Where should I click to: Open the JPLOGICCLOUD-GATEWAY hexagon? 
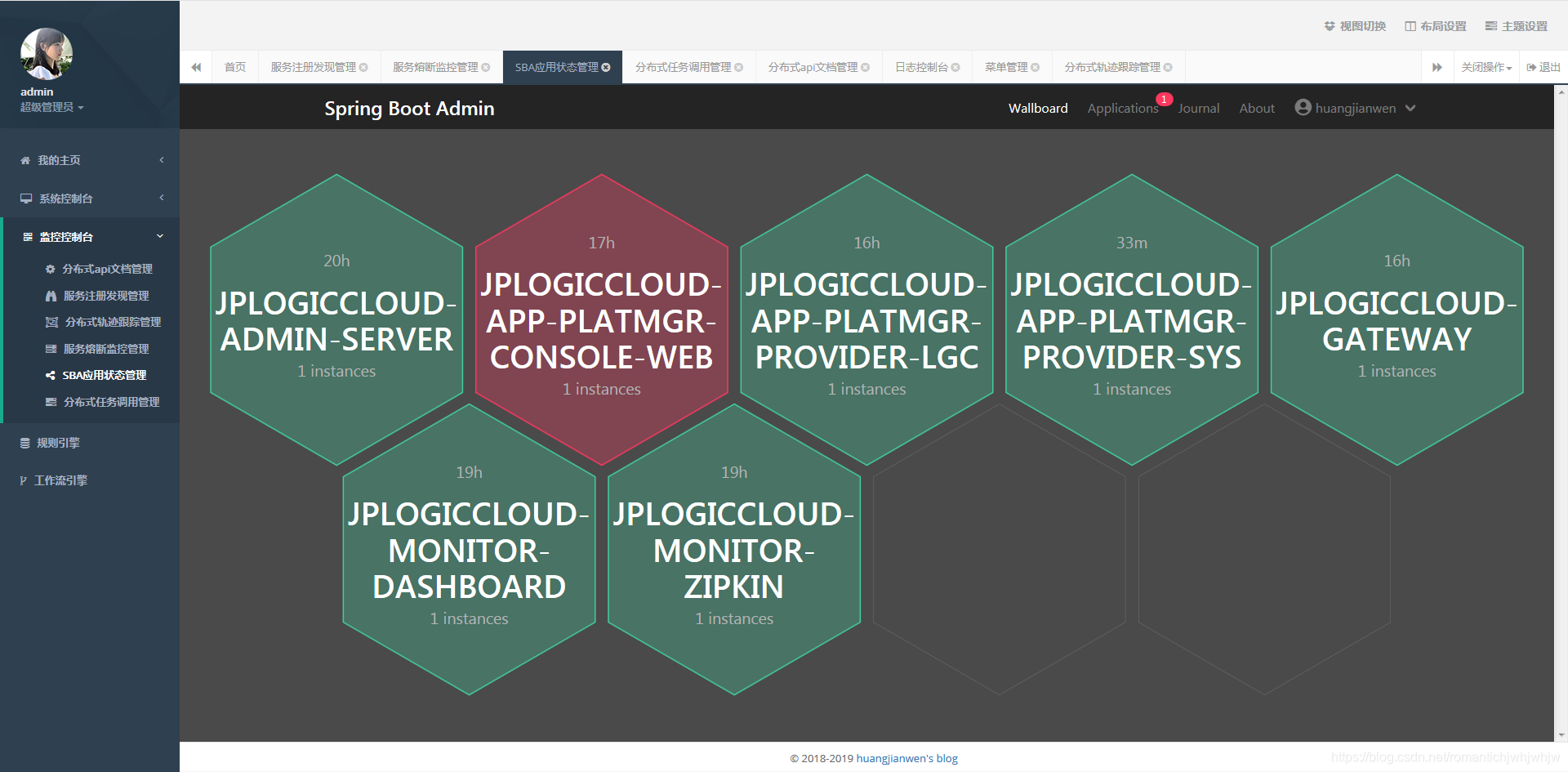(x=1397, y=319)
